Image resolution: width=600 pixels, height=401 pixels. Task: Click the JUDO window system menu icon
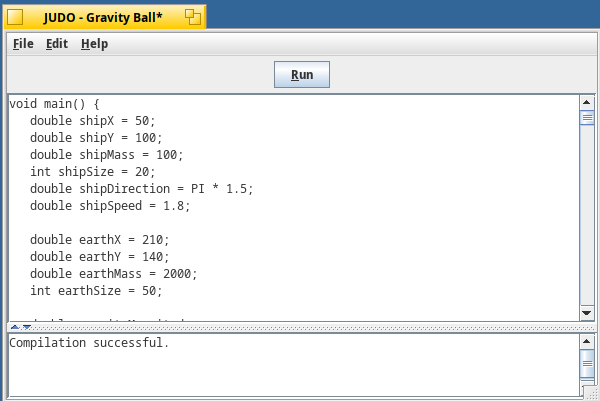[15, 17]
